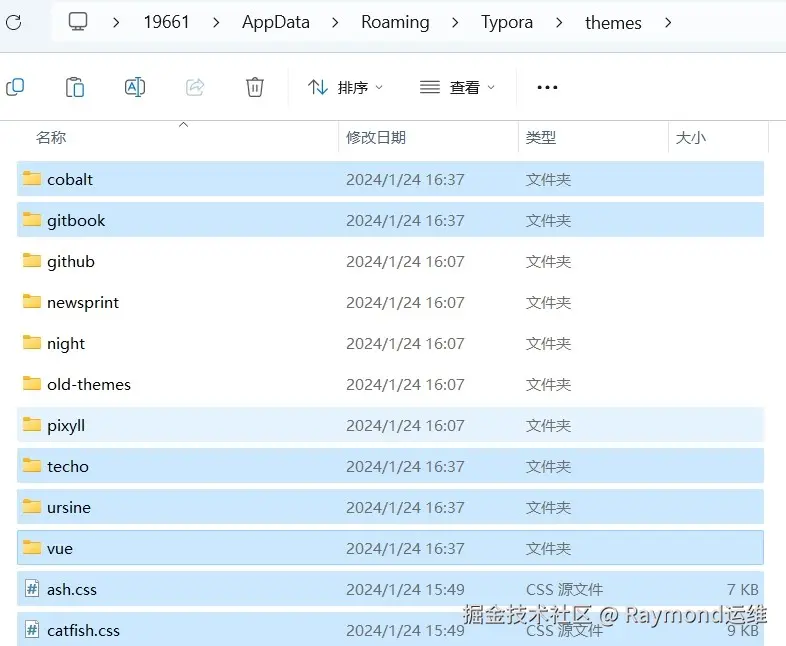Select the techo folder
Screen dimensions: 786x646
(390, 466)
